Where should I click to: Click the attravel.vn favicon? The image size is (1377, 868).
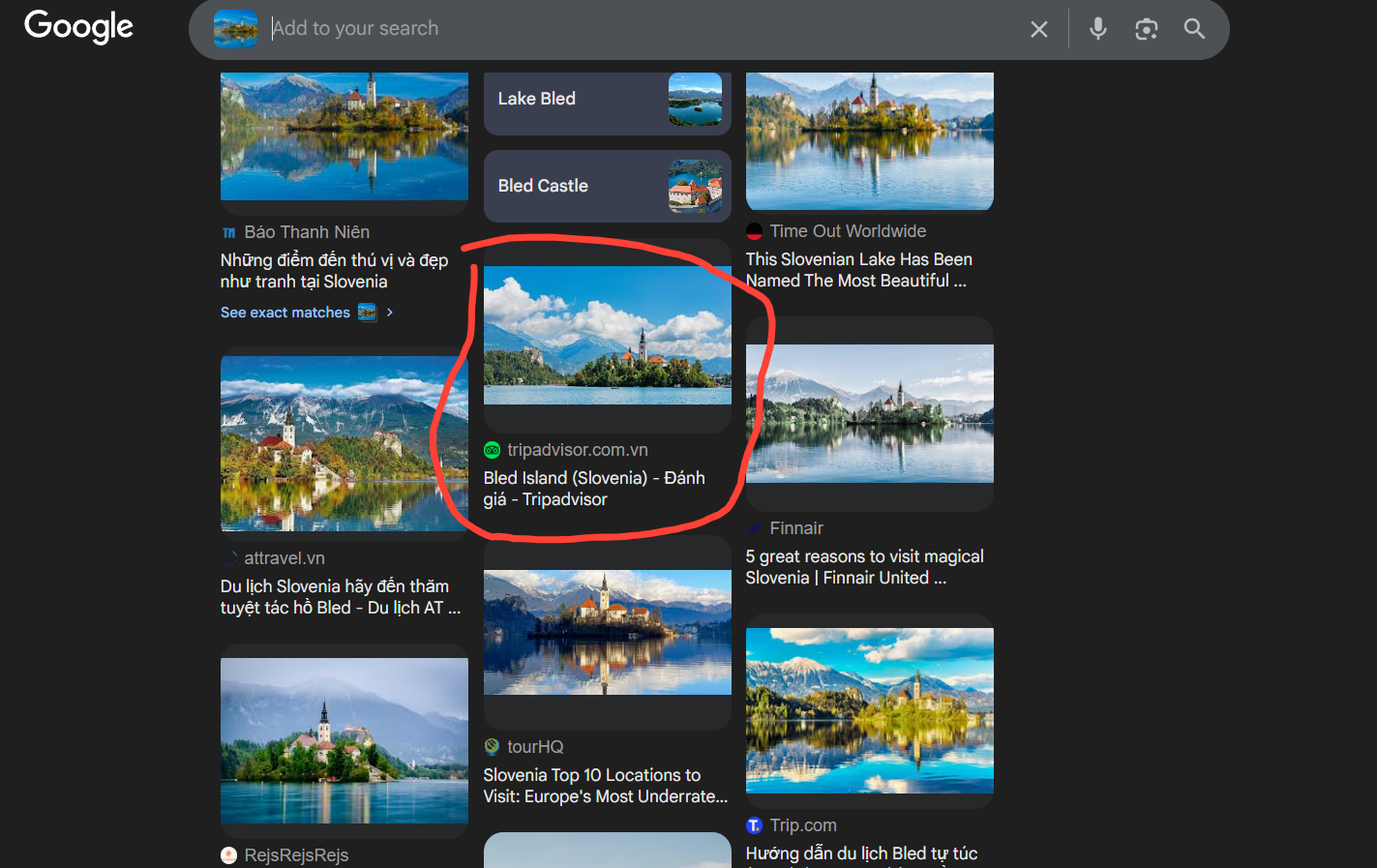click(x=229, y=558)
